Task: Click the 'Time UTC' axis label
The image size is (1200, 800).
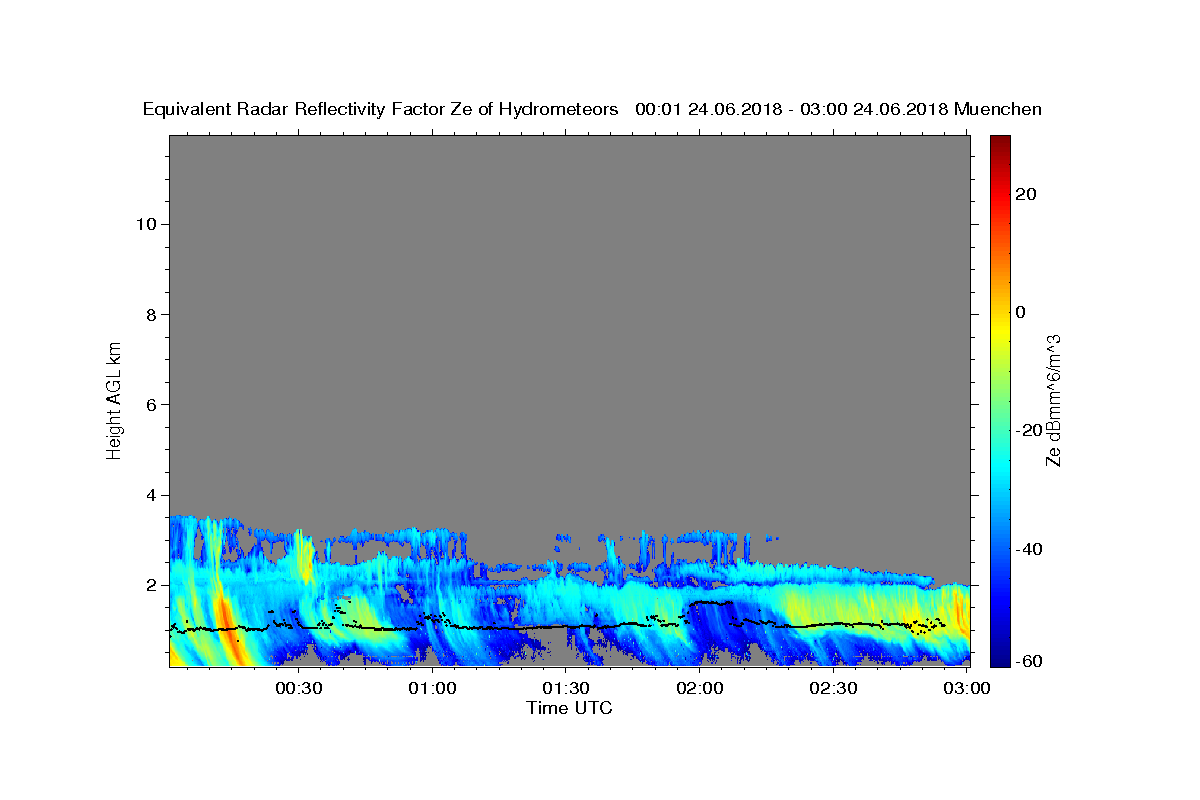Action: tap(569, 708)
